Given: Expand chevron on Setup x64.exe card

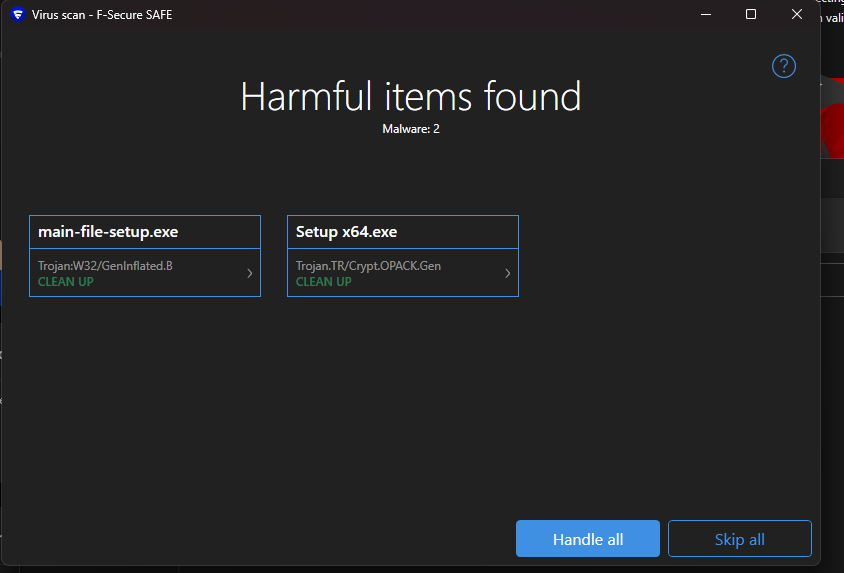Looking at the screenshot, I should click(508, 273).
